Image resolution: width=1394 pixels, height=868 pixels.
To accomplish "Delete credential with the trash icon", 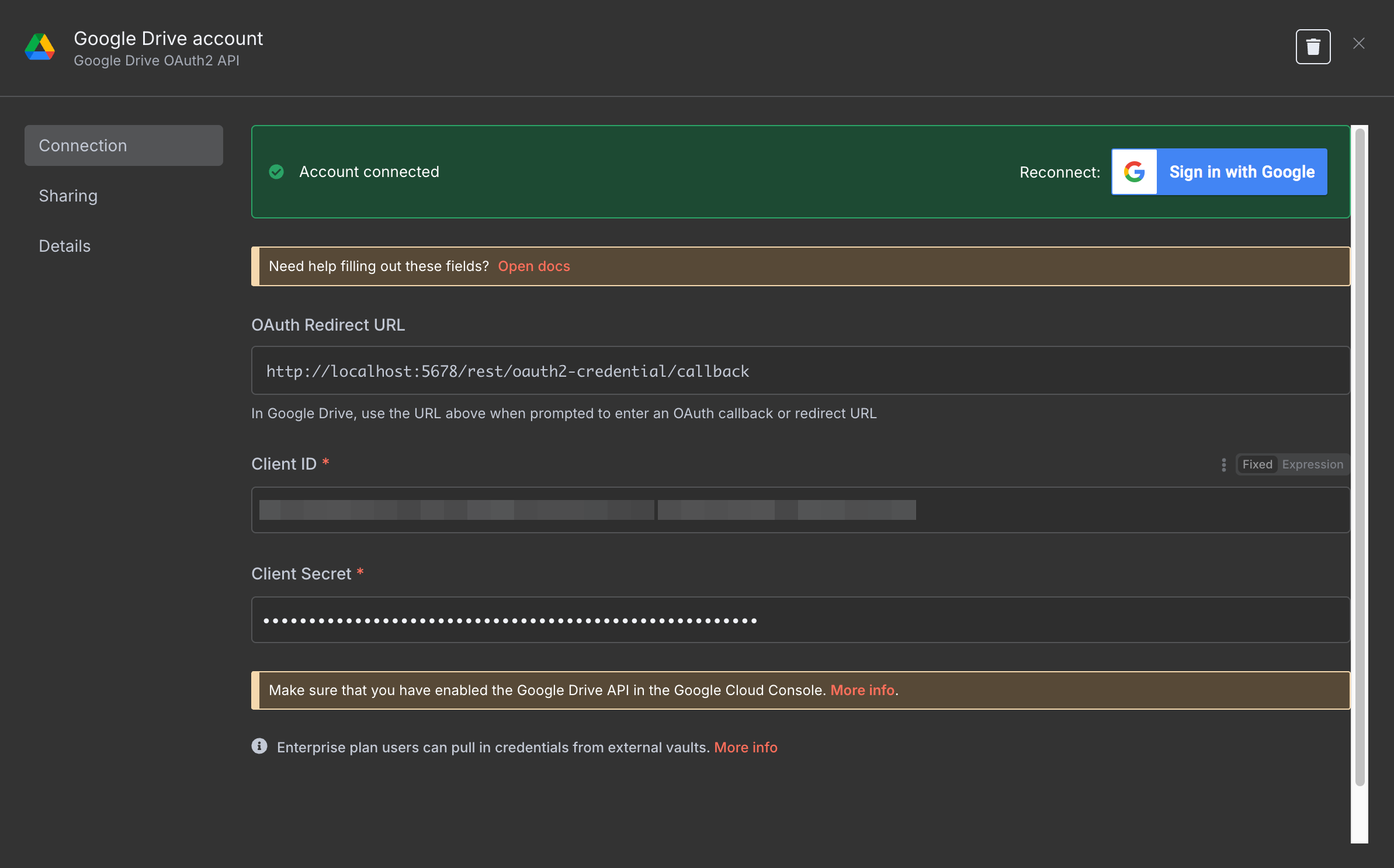I will [x=1313, y=46].
